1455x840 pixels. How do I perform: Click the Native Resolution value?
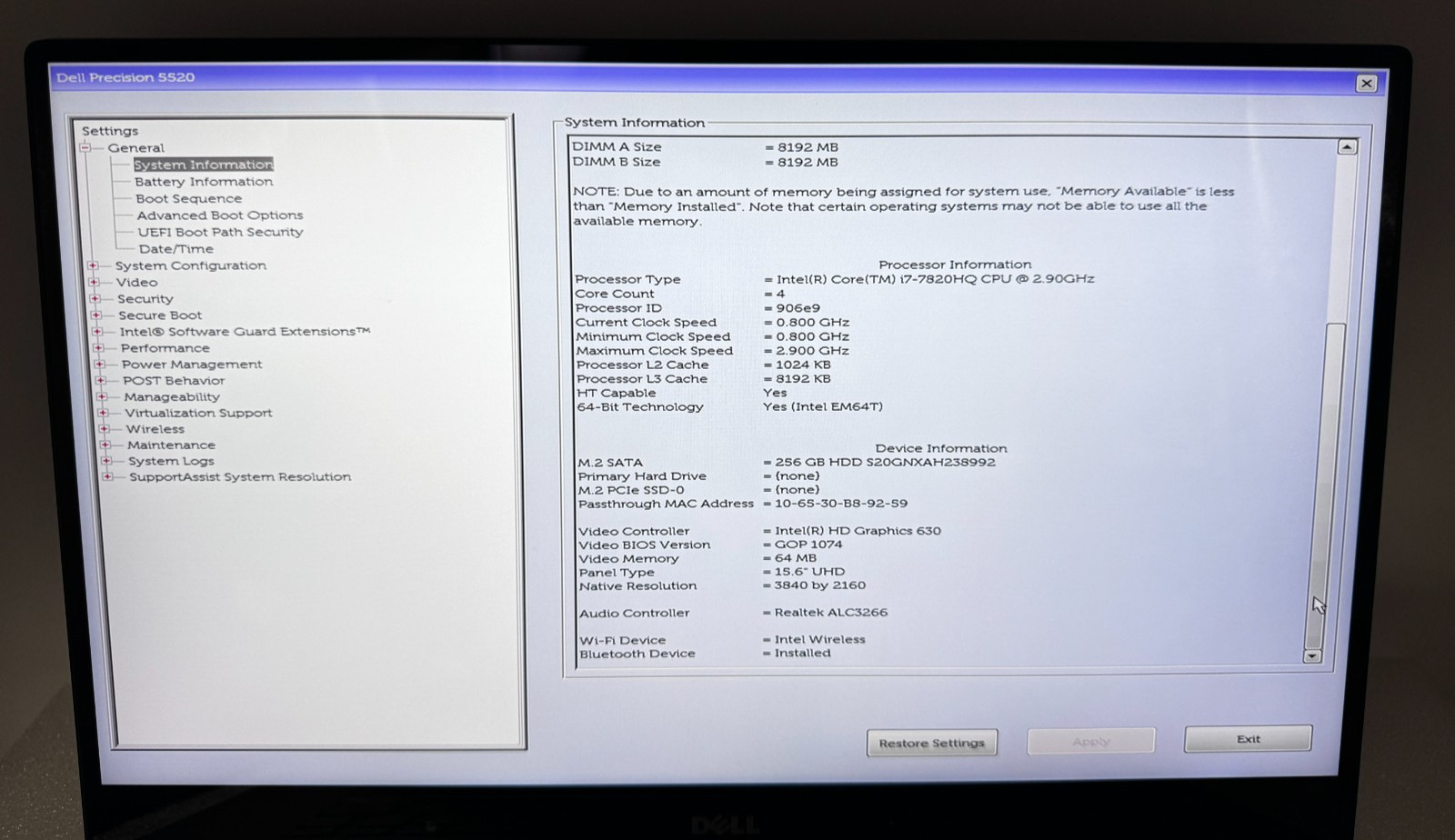coord(819,585)
